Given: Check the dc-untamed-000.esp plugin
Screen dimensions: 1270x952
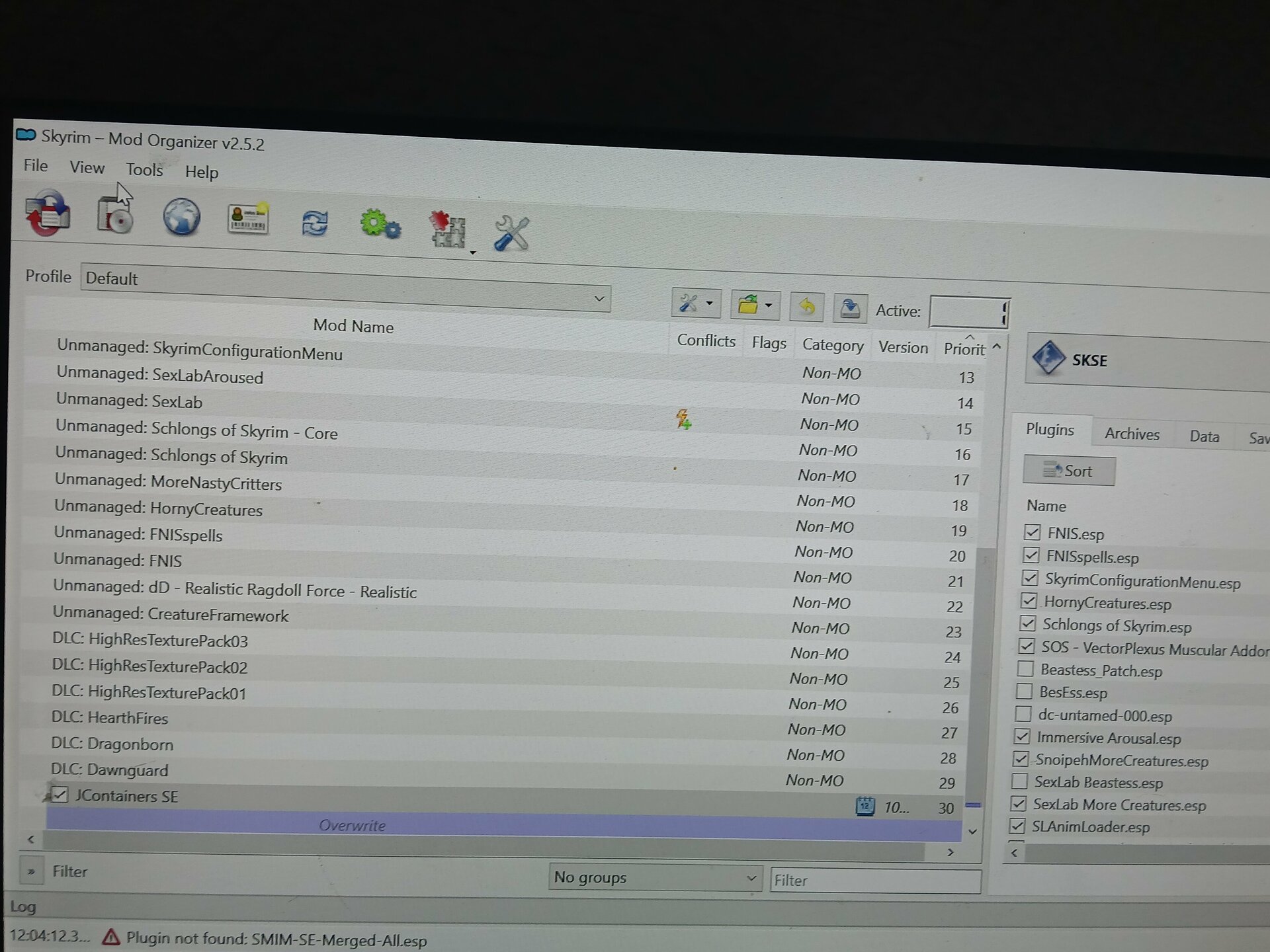Looking at the screenshot, I should click(x=1023, y=714).
